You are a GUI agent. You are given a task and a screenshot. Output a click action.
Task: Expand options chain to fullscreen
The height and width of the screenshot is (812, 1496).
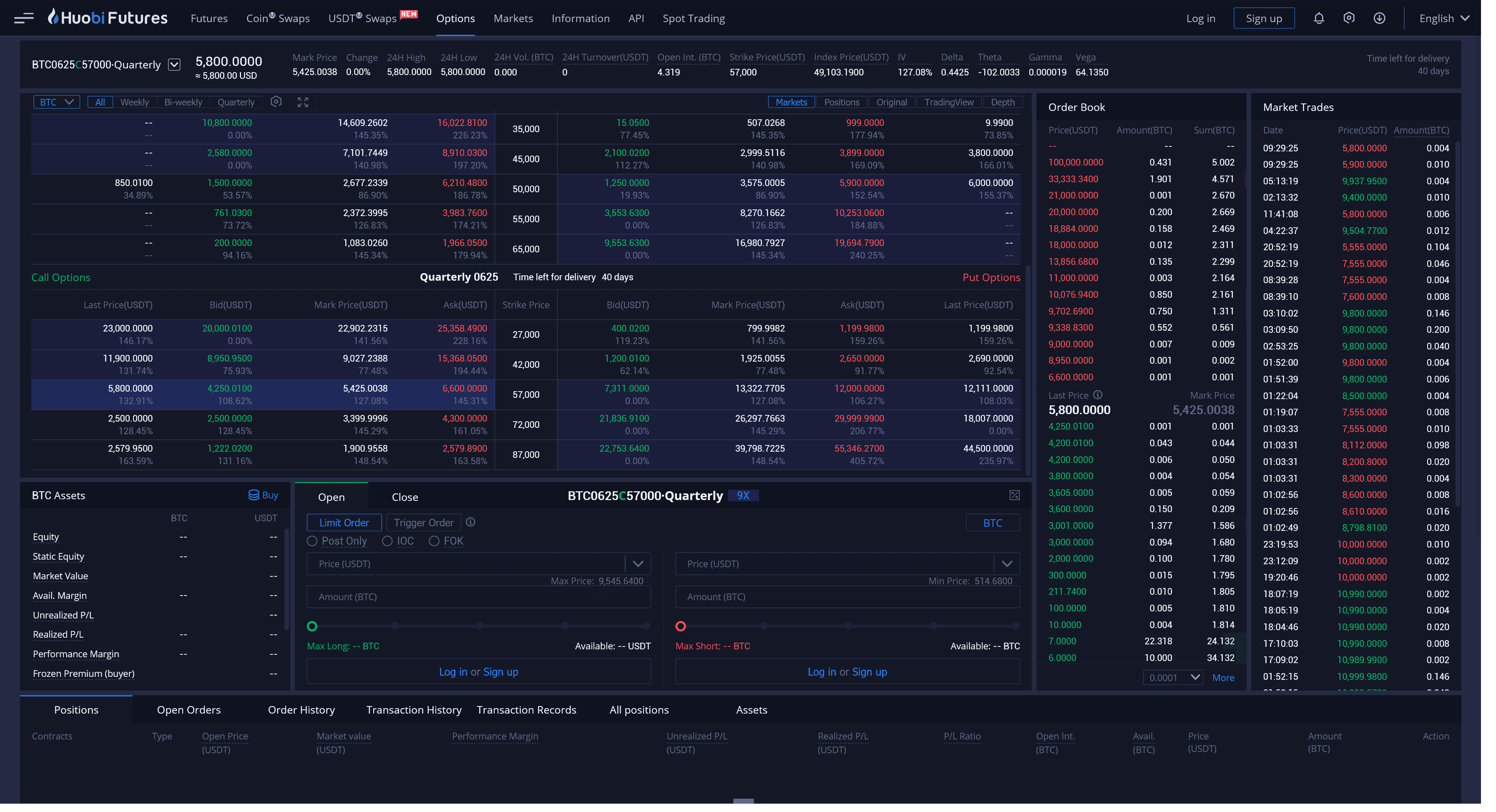(302, 102)
